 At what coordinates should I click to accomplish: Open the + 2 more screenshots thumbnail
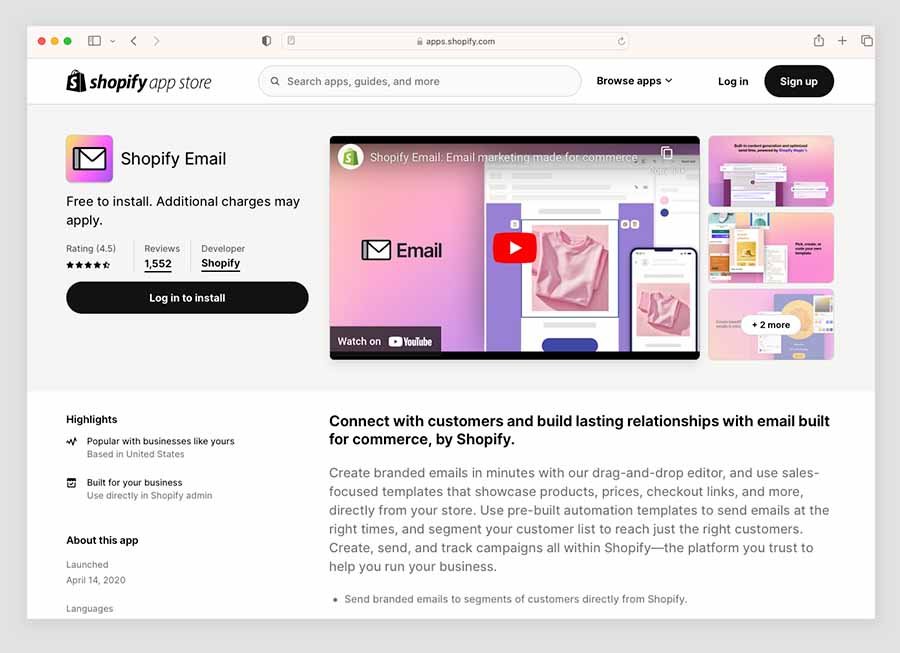click(771, 325)
